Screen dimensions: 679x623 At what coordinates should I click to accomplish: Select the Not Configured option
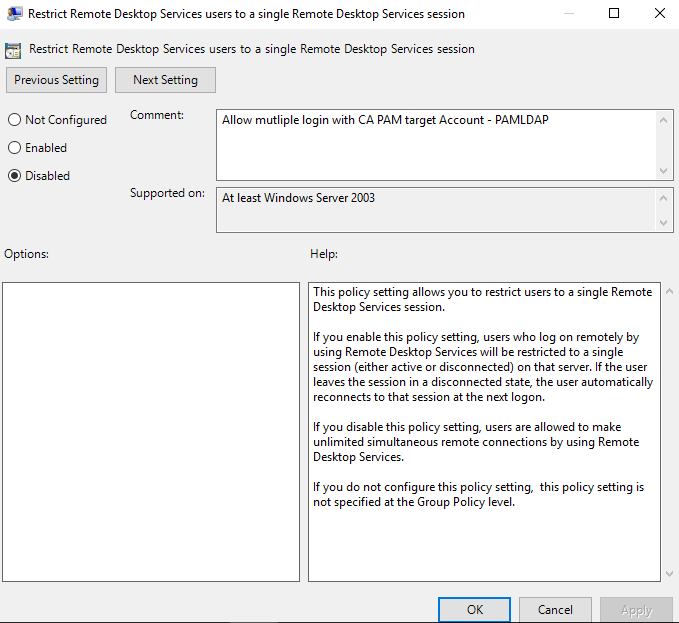click(x=14, y=120)
